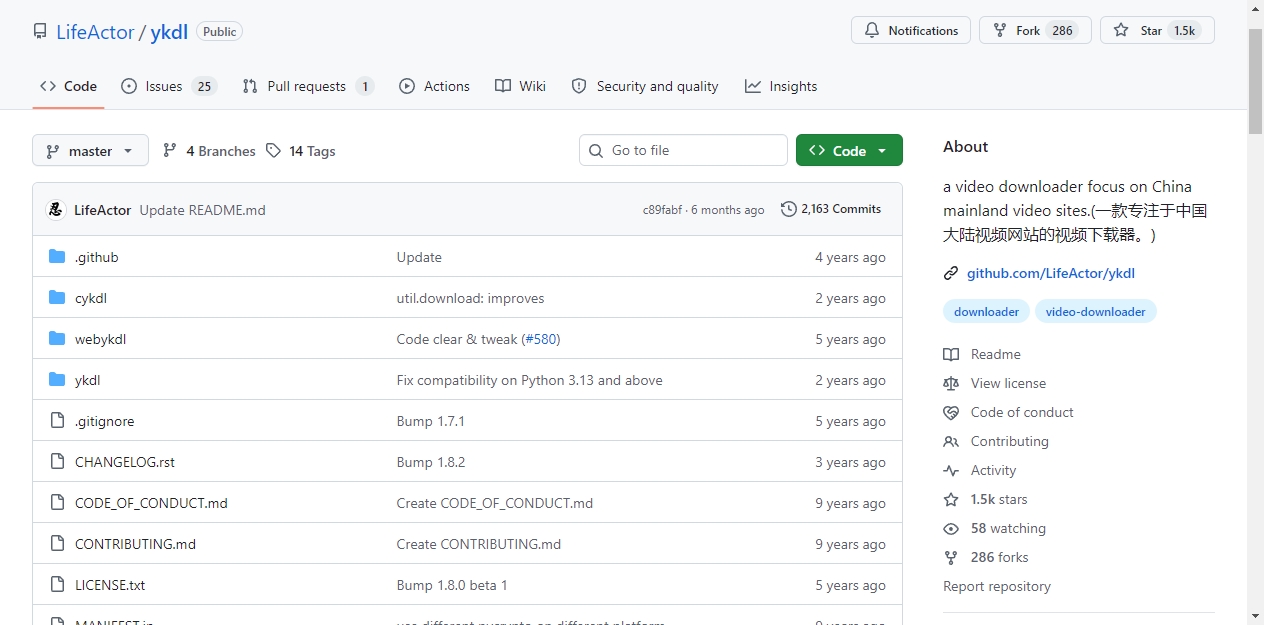Click the Notifications bell button
The image size is (1264, 625).
coord(911,30)
